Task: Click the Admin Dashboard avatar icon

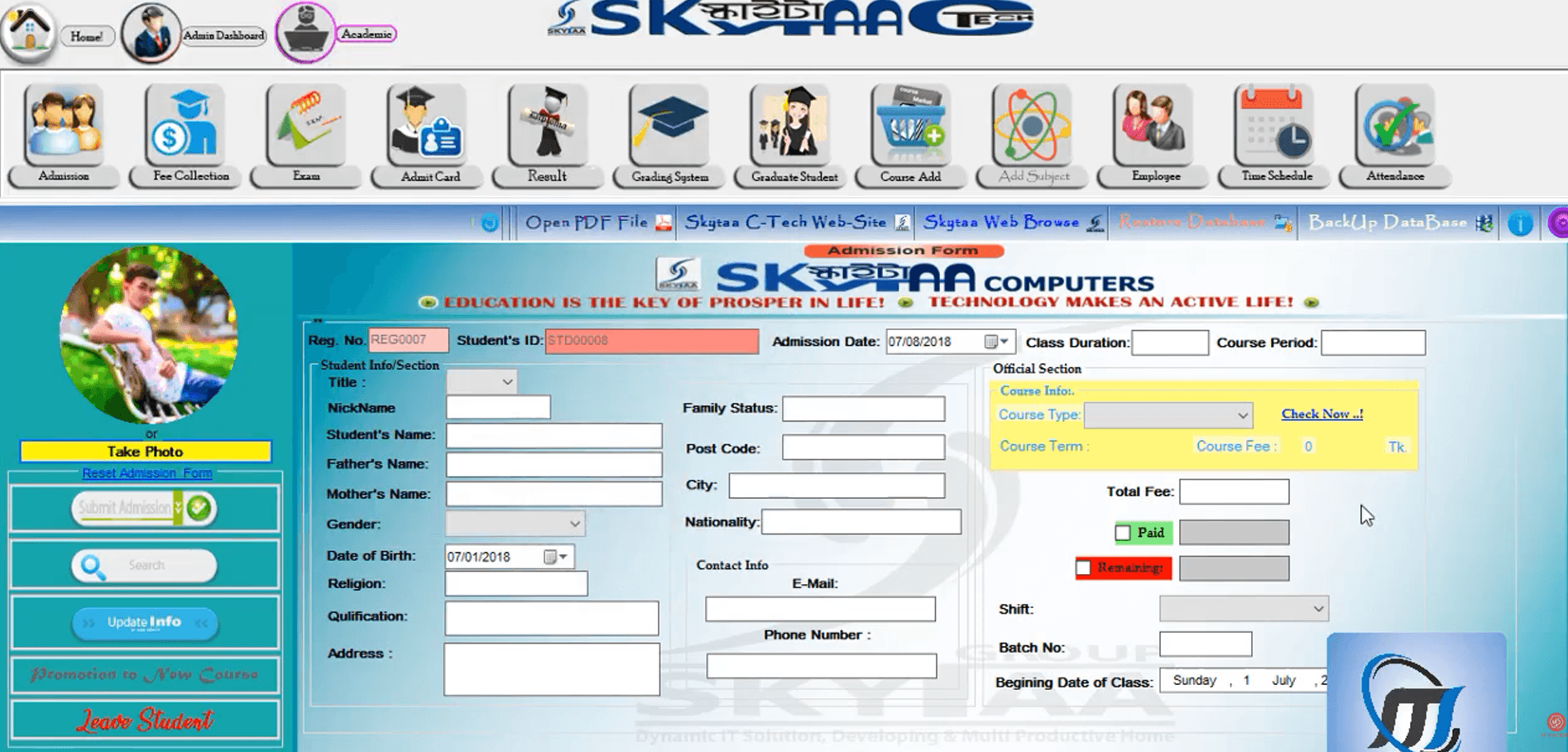Action: [x=151, y=33]
